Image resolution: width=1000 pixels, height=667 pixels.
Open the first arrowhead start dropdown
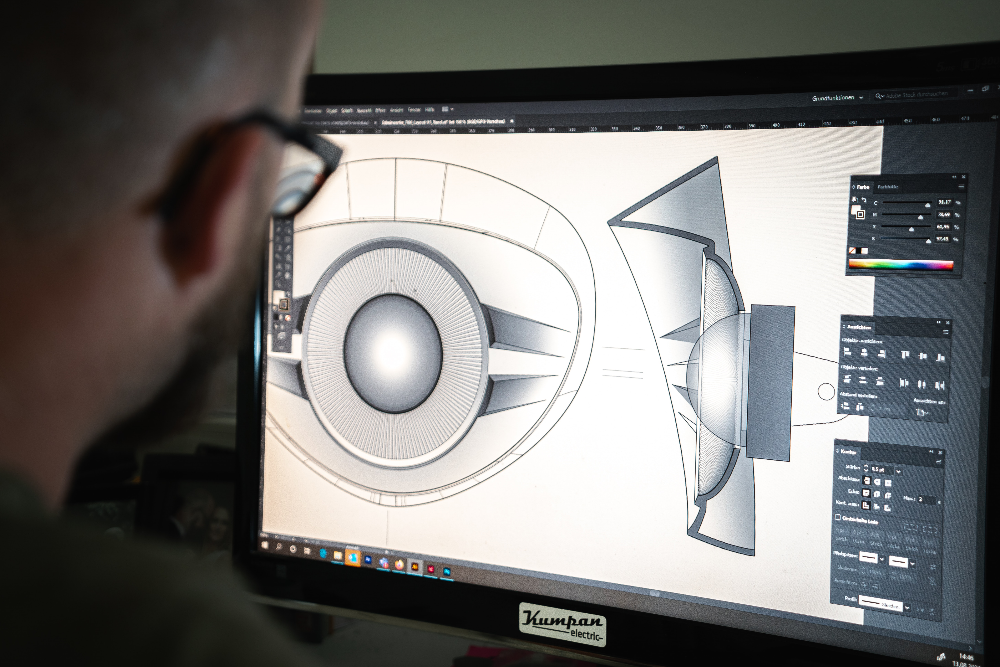point(880,557)
